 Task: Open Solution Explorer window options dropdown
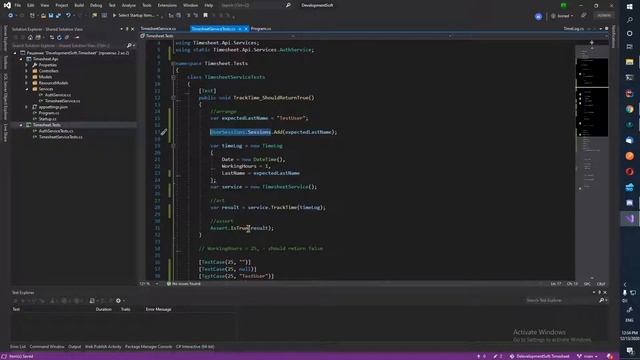point(122,29)
